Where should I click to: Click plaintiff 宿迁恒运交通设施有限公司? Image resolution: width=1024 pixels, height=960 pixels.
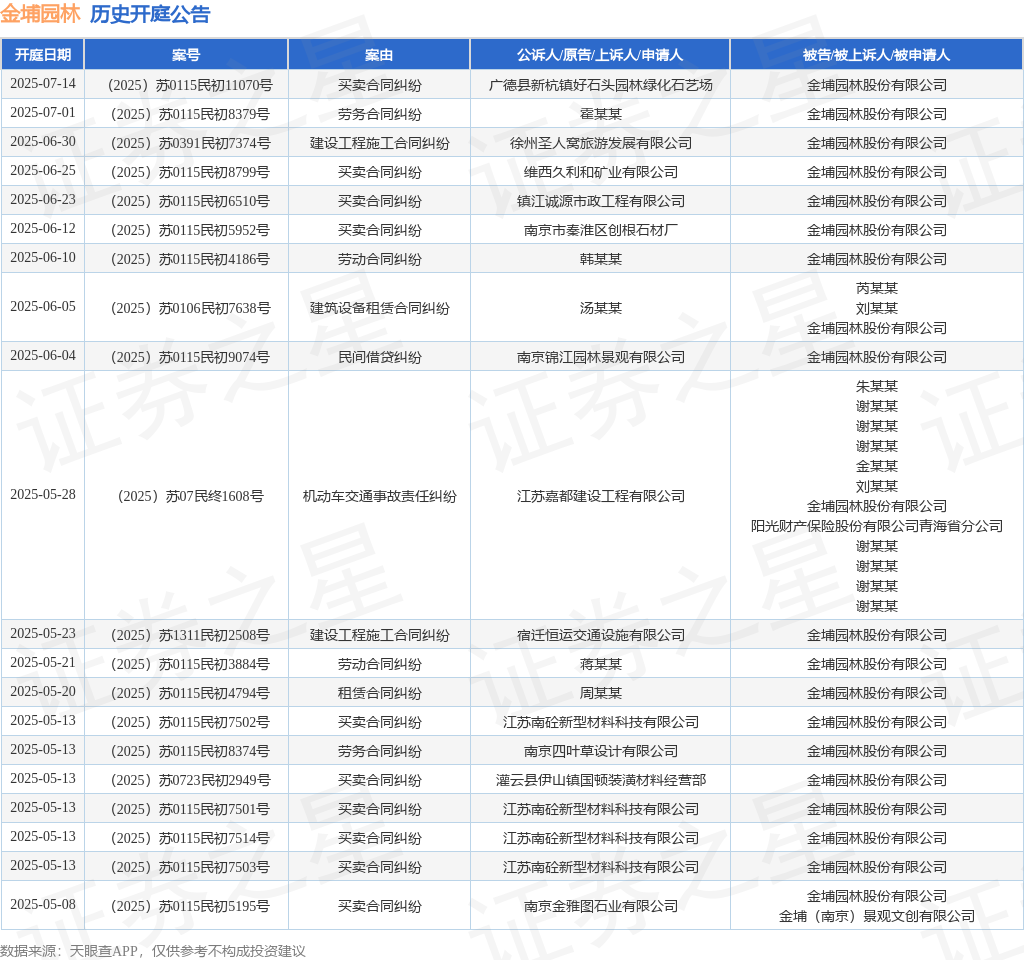click(x=600, y=635)
